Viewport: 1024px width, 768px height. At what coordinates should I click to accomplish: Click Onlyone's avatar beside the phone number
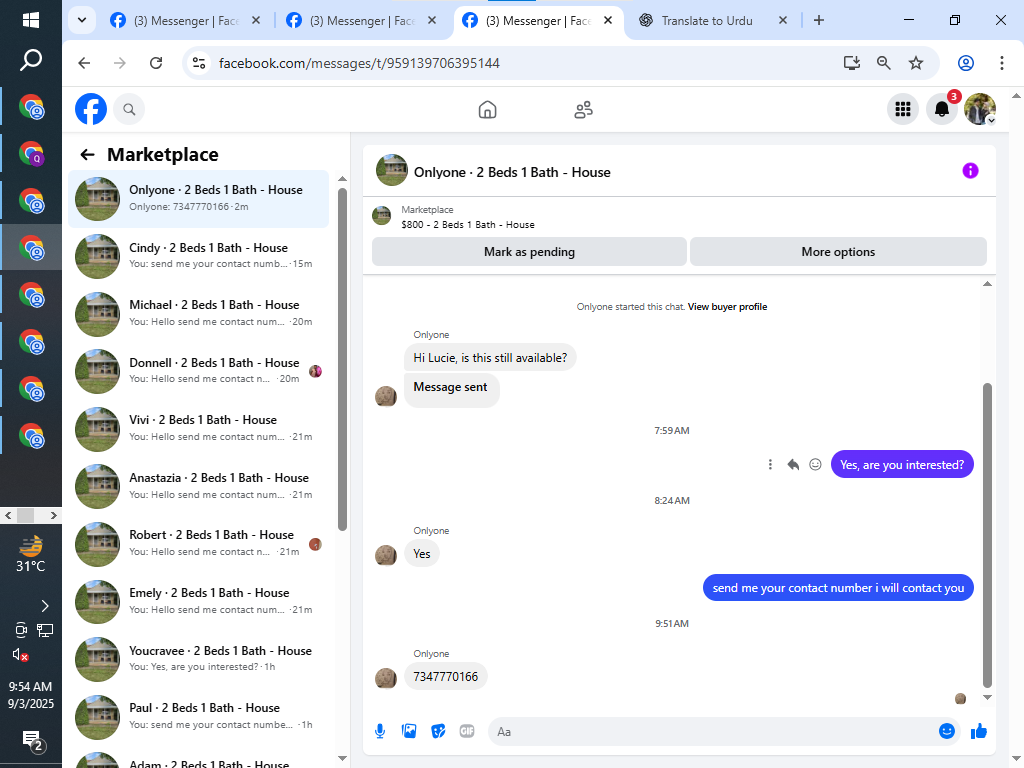point(386,678)
